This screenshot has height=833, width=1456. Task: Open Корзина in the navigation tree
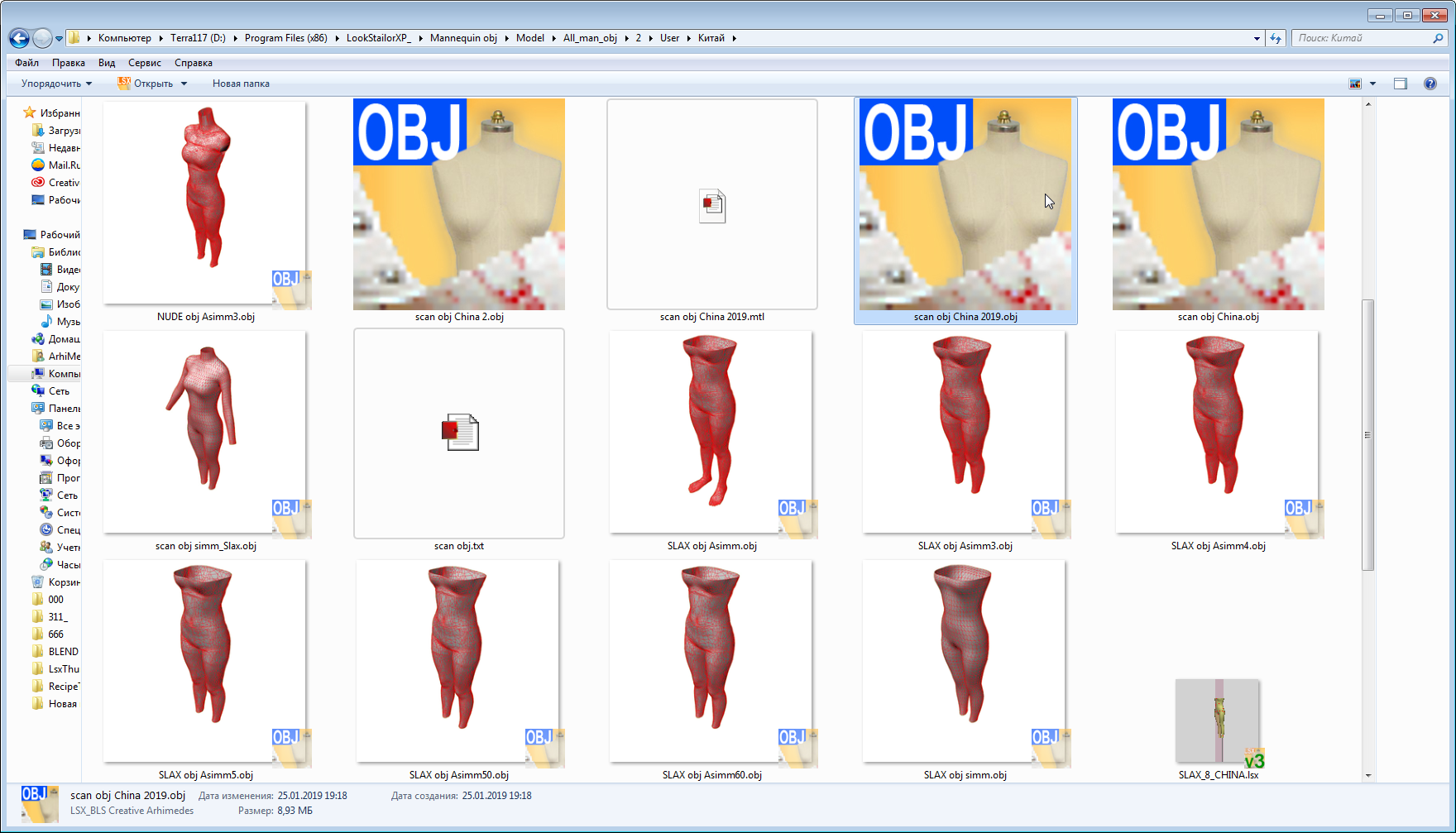tap(56, 582)
